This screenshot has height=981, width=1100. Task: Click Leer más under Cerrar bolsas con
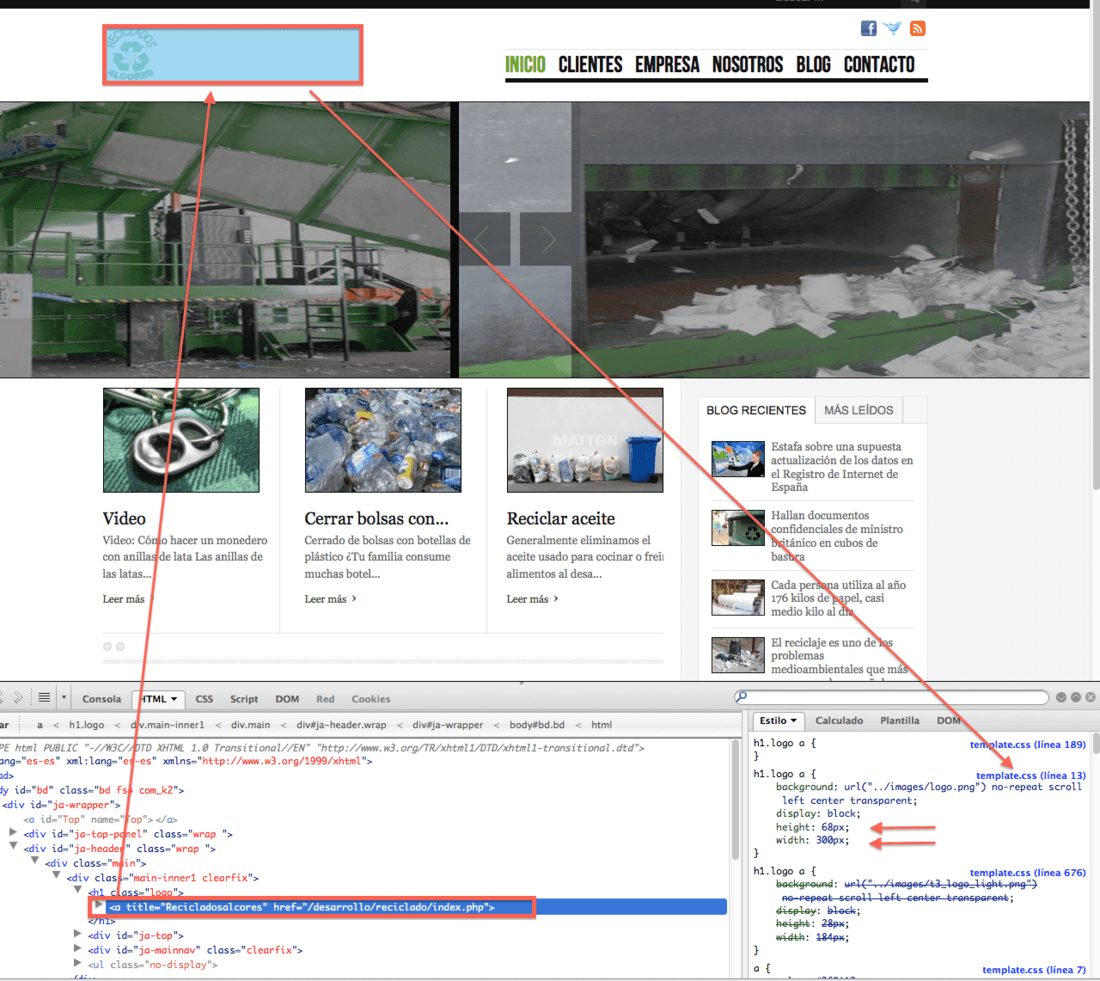coord(330,599)
